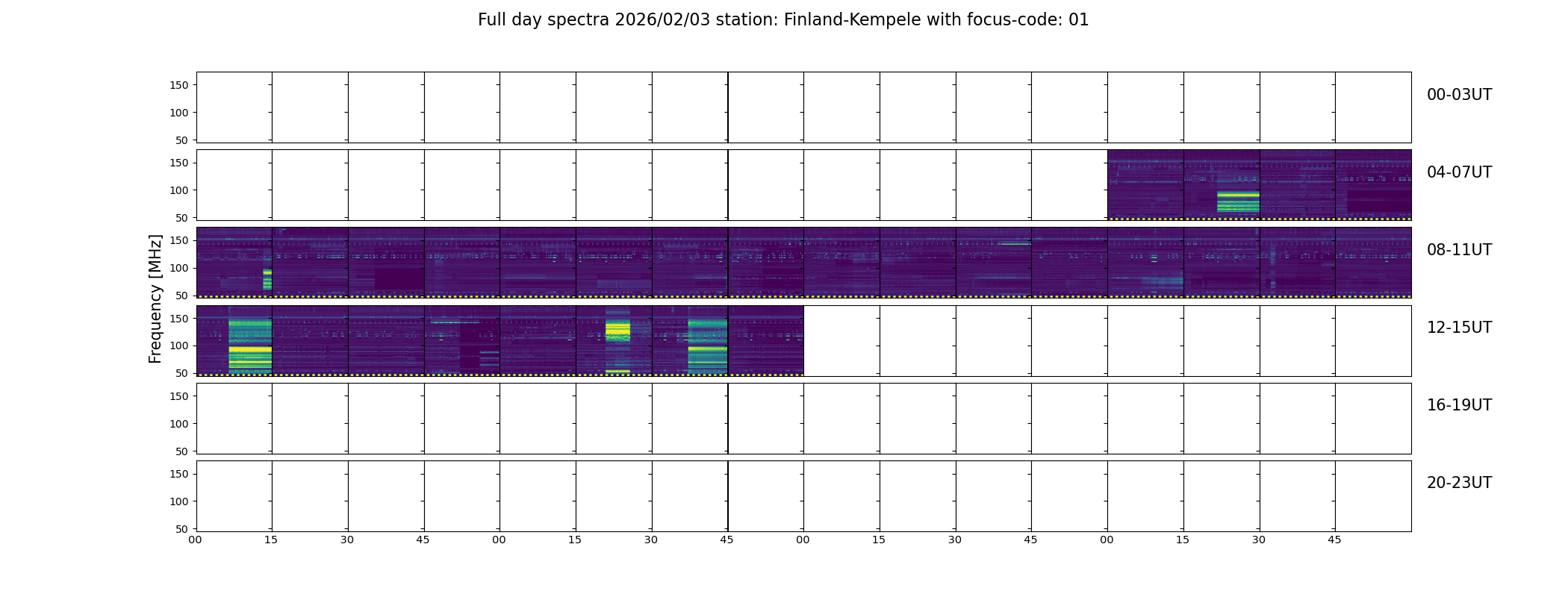This screenshot has width=1568, height=597.
Task: Click the final spectrum panel of the 04-07UT row
Action: 1373,185
